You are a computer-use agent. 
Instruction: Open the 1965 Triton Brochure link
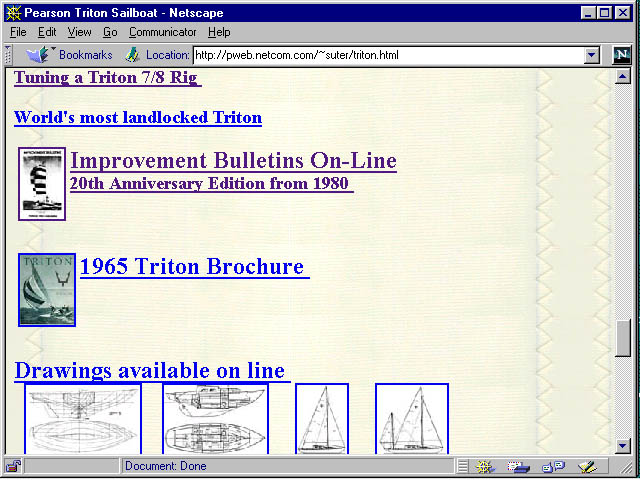click(195, 267)
